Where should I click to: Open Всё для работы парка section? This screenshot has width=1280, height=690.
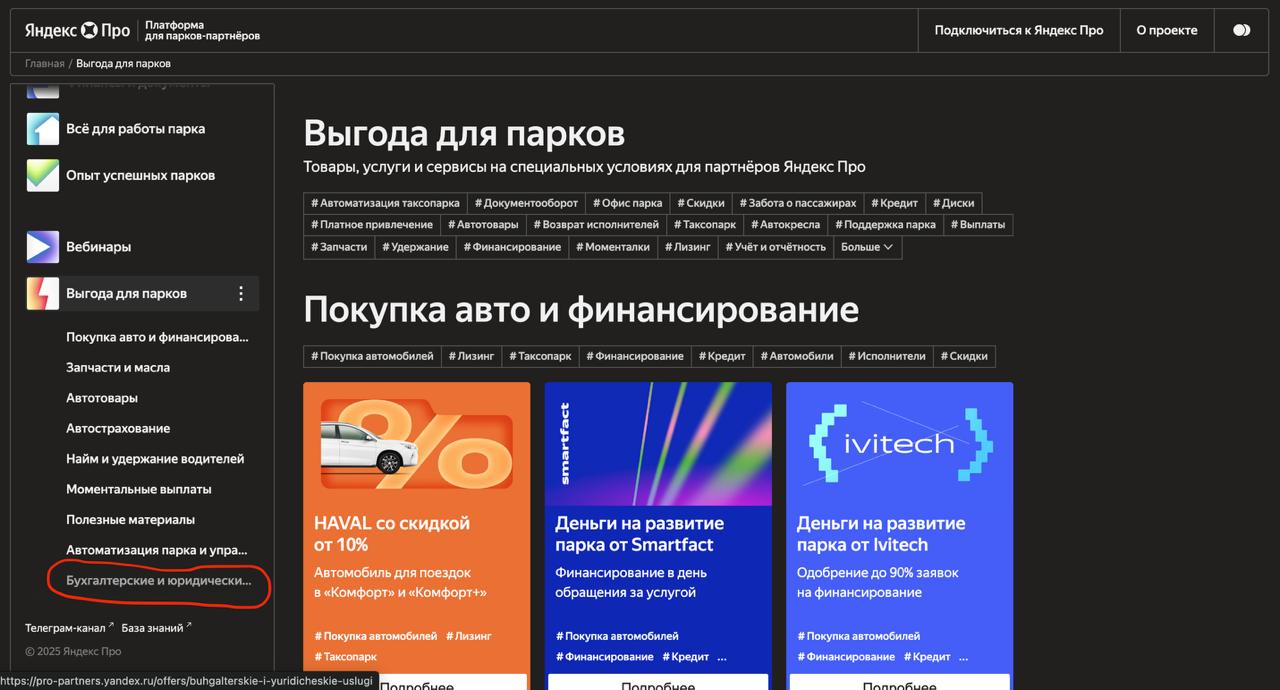click(136, 129)
